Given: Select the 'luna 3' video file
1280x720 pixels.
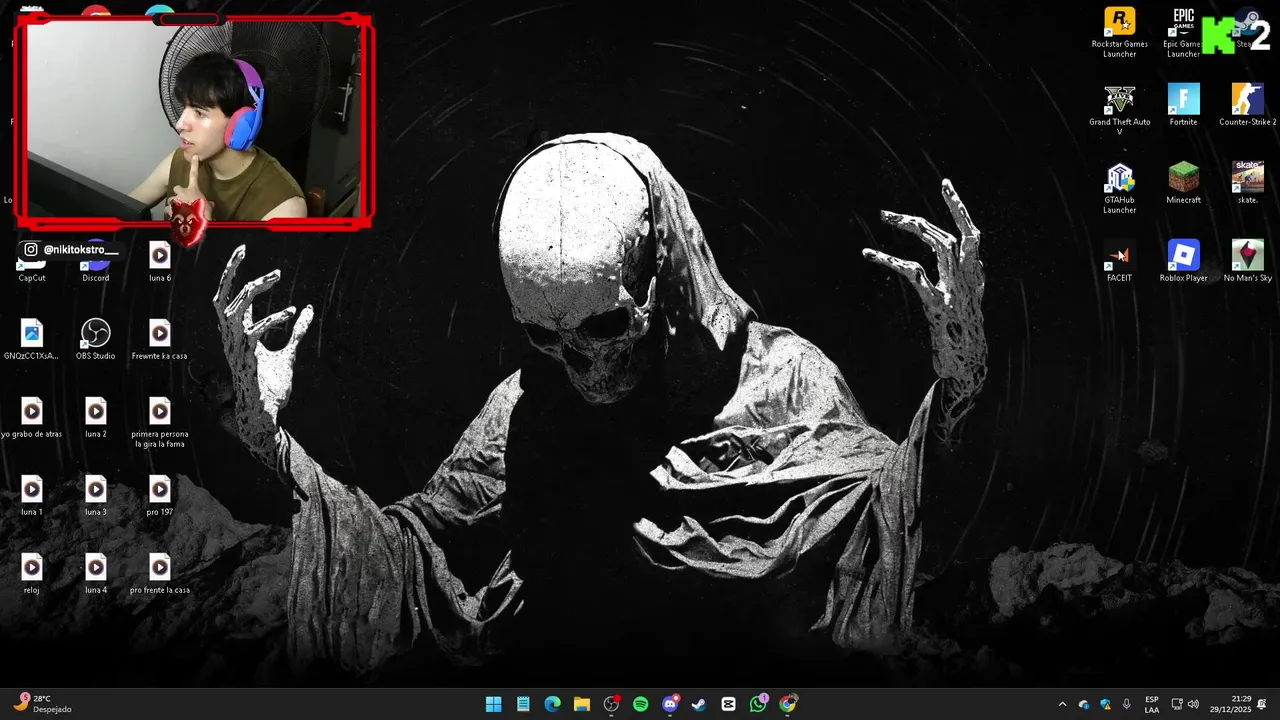Looking at the screenshot, I should (x=95, y=495).
